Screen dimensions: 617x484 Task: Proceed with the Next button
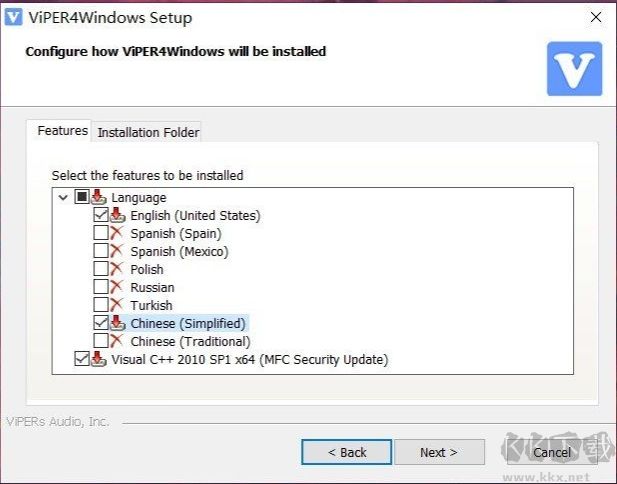(439, 452)
